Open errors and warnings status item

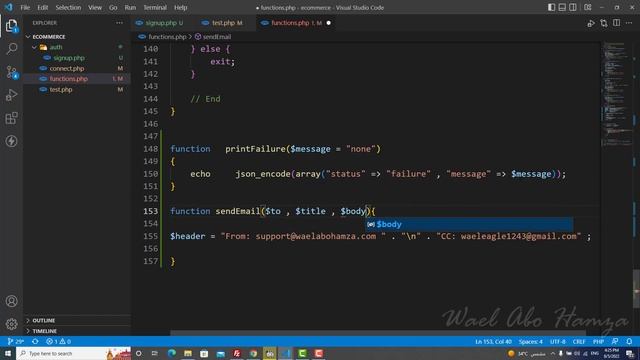click(x=58, y=341)
